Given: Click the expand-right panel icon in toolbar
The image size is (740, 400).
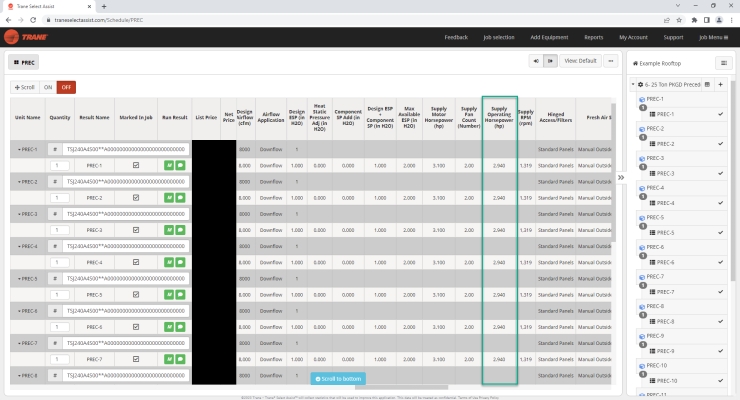Looking at the screenshot, I should 550,61.
